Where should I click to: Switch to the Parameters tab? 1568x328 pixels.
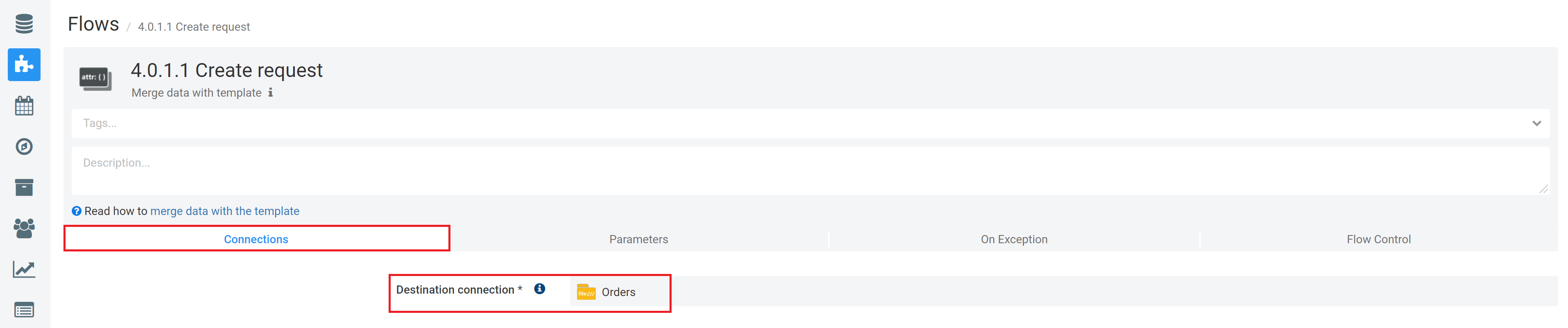pos(638,239)
